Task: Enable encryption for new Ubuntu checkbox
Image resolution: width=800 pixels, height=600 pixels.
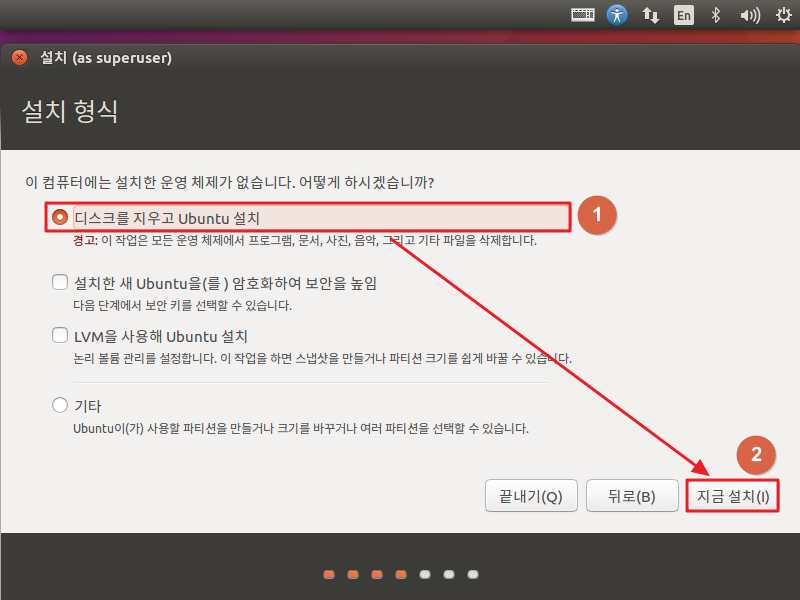Action: coord(60,282)
